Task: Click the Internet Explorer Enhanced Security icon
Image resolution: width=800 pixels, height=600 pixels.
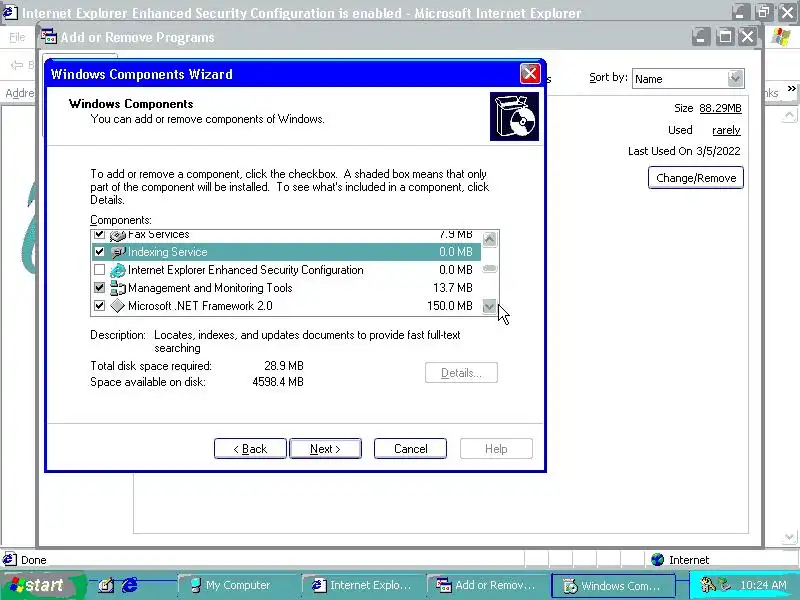Action: click(118, 270)
